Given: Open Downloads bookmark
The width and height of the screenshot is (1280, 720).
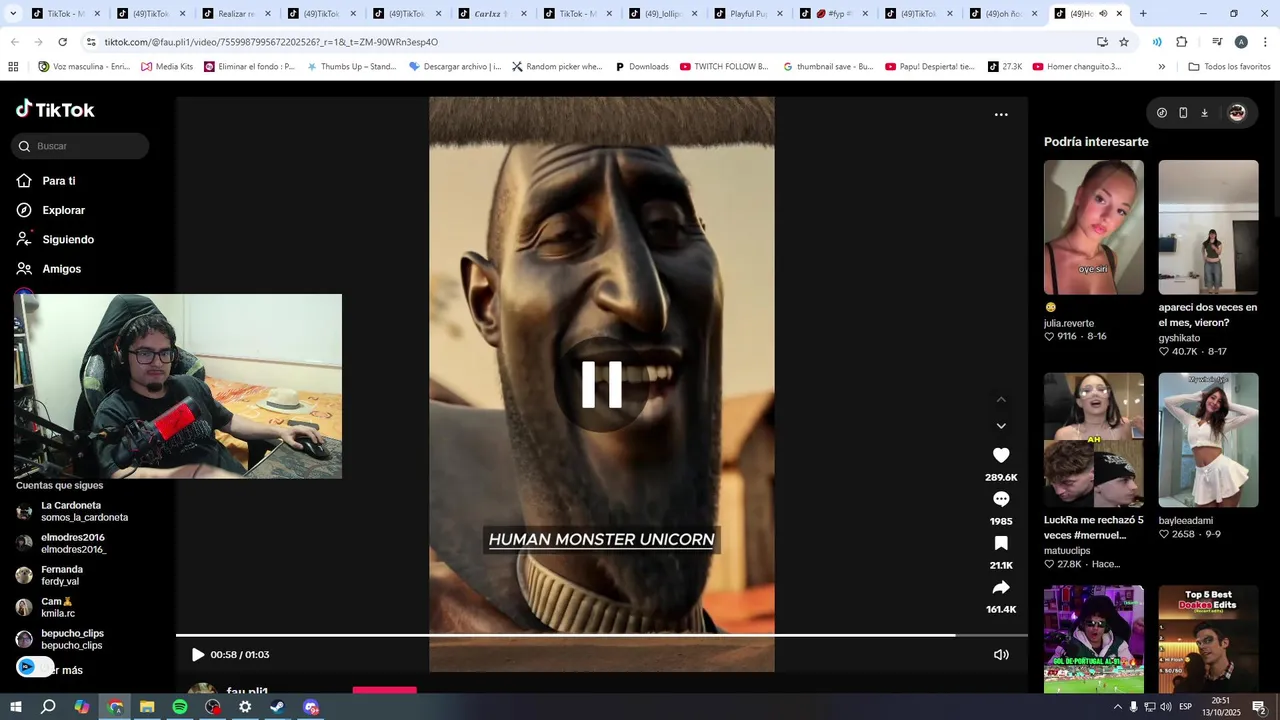Looking at the screenshot, I should click(x=641, y=66).
